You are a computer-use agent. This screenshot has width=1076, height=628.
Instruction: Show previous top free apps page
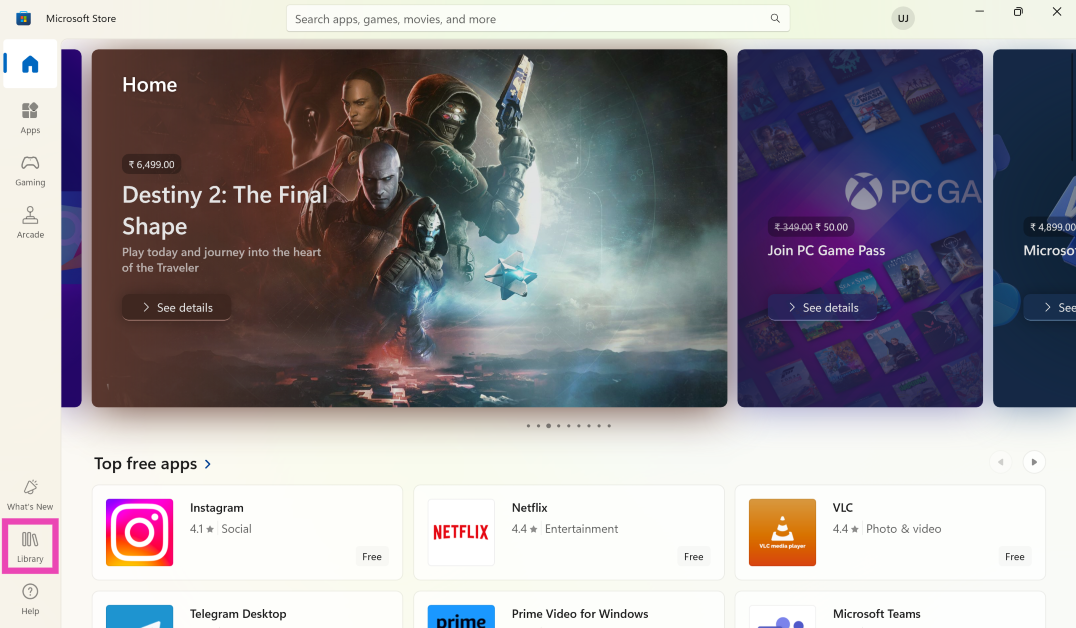[1001, 462]
